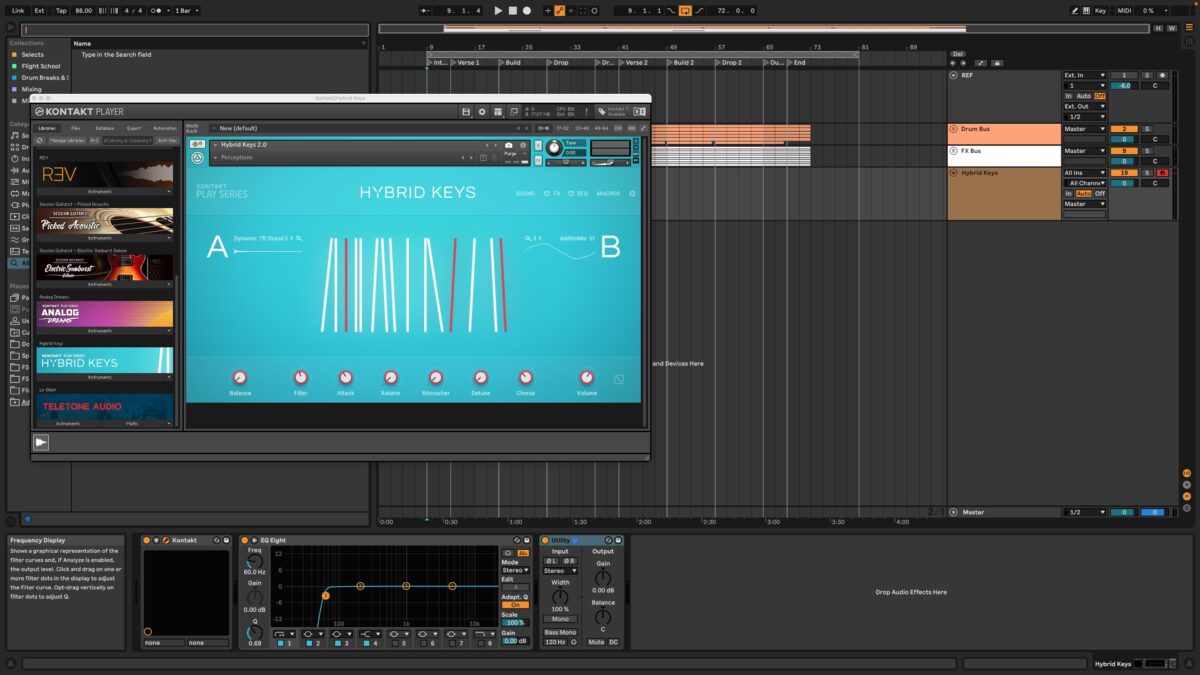Select the Drop locator in arrangement
This screenshot has height=675, width=1200.
561,62
